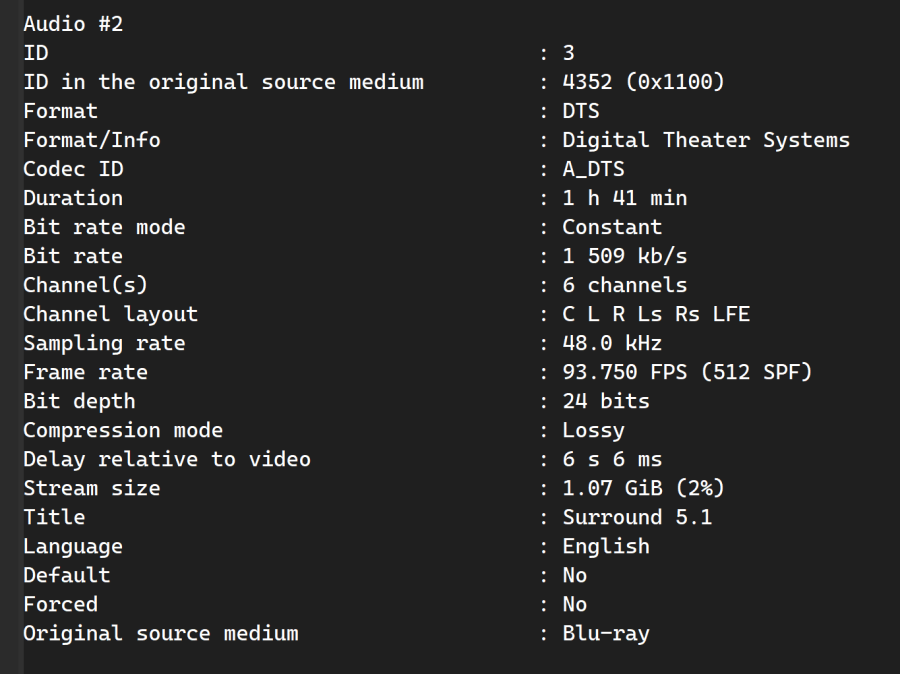Click the "6 channels" value
Image resolution: width=900 pixels, height=674 pixels.
tap(624, 285)
